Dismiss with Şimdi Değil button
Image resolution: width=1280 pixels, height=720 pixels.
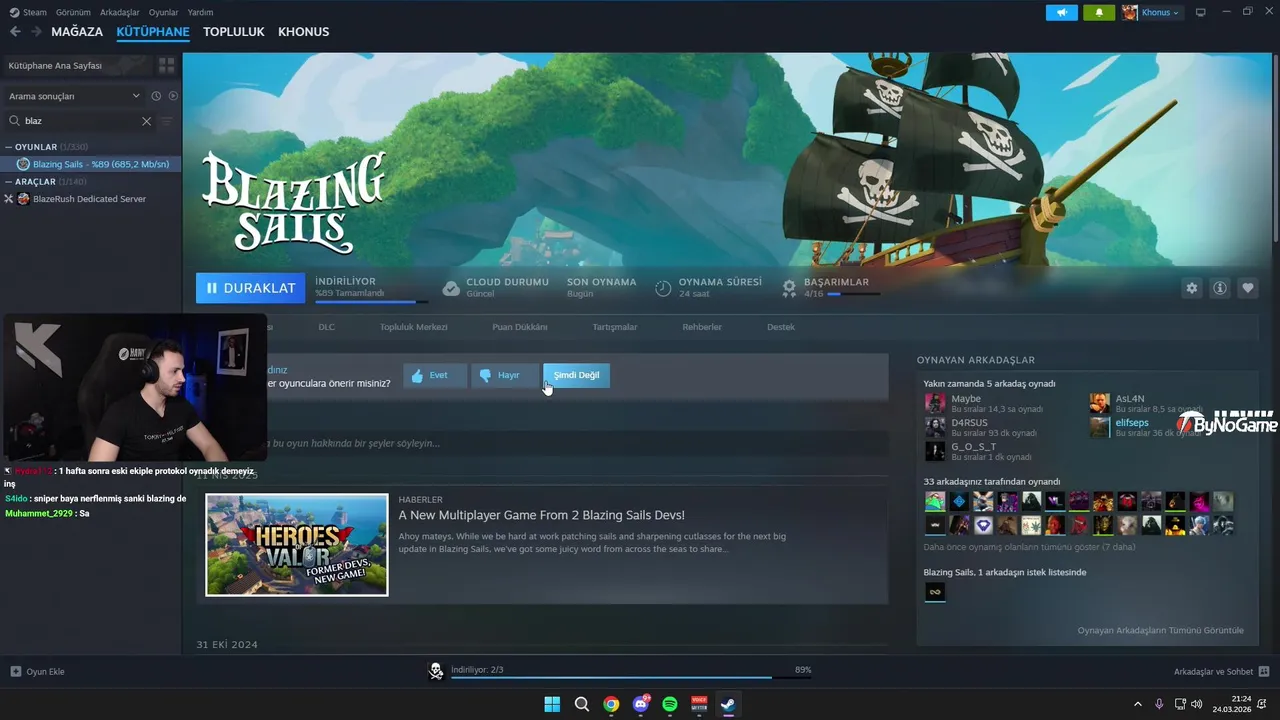(576, 375)
